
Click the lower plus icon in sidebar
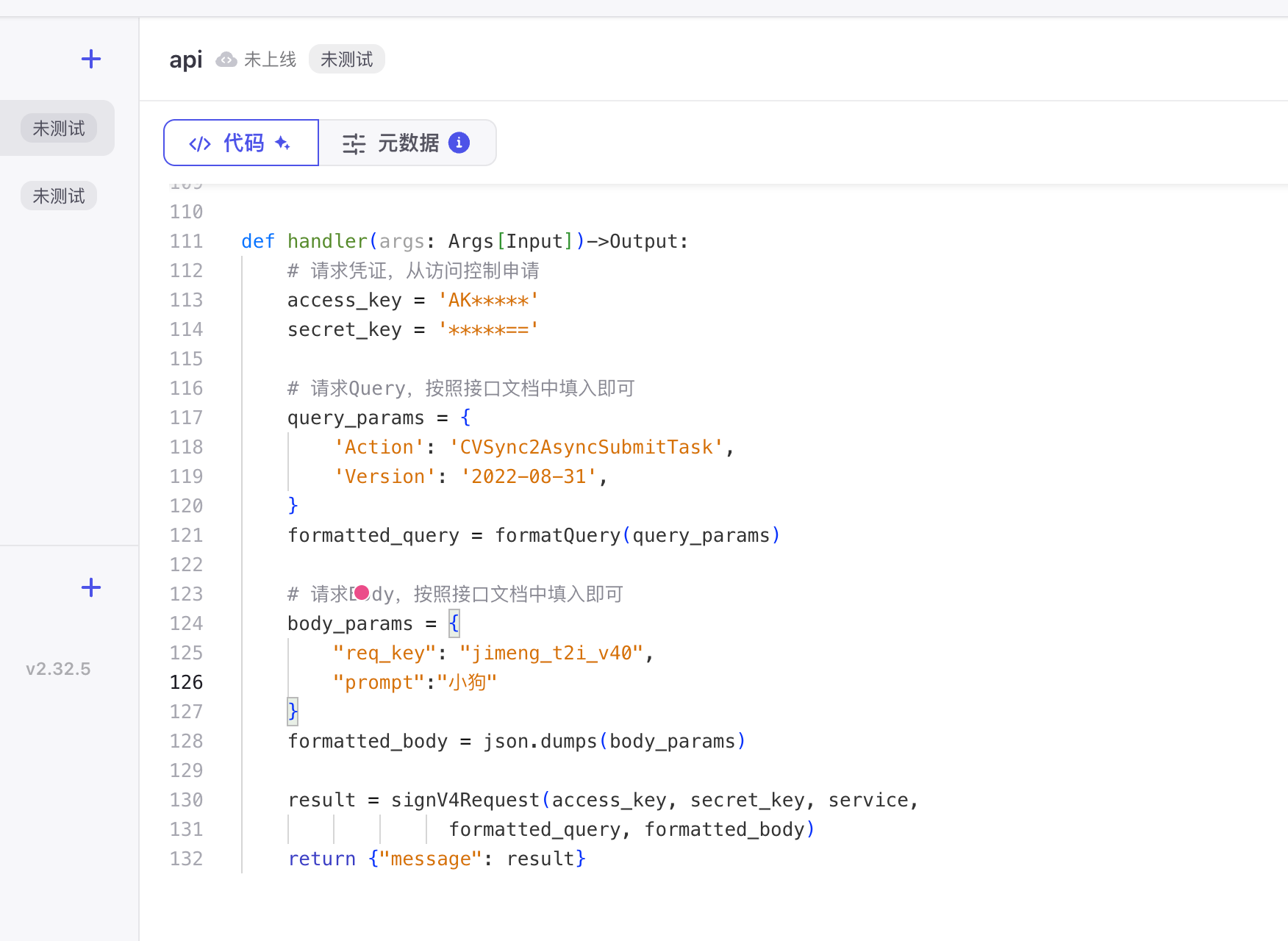coord(91,587)
